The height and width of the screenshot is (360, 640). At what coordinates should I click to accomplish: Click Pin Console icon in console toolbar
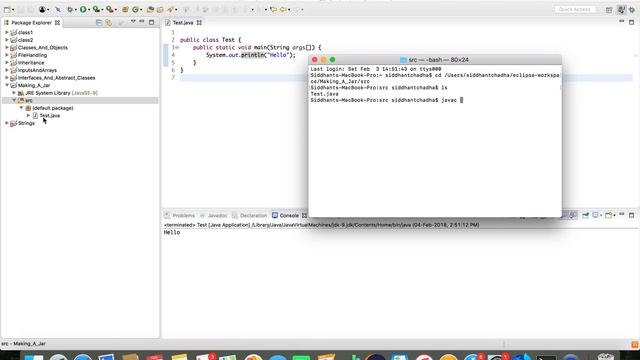[x=585, y=215]
